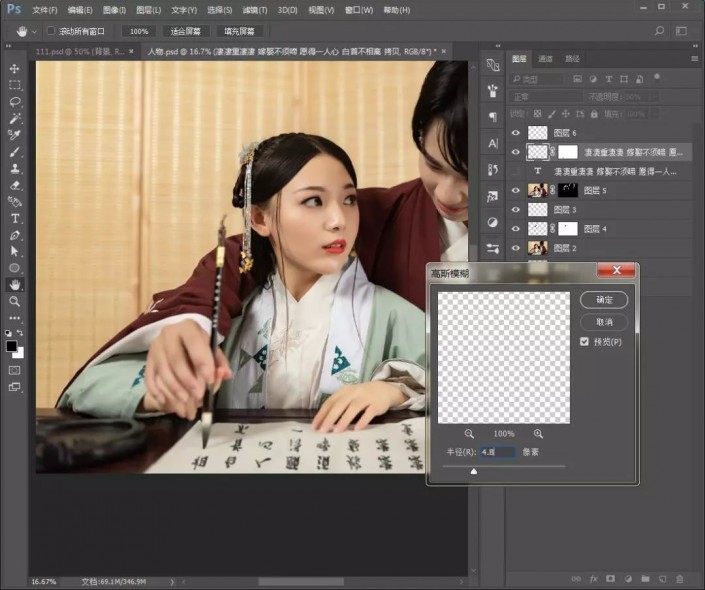Open the blend mode dropdown 正常
The width and height of the screenshot is (705, 590).
pos(545,97)
